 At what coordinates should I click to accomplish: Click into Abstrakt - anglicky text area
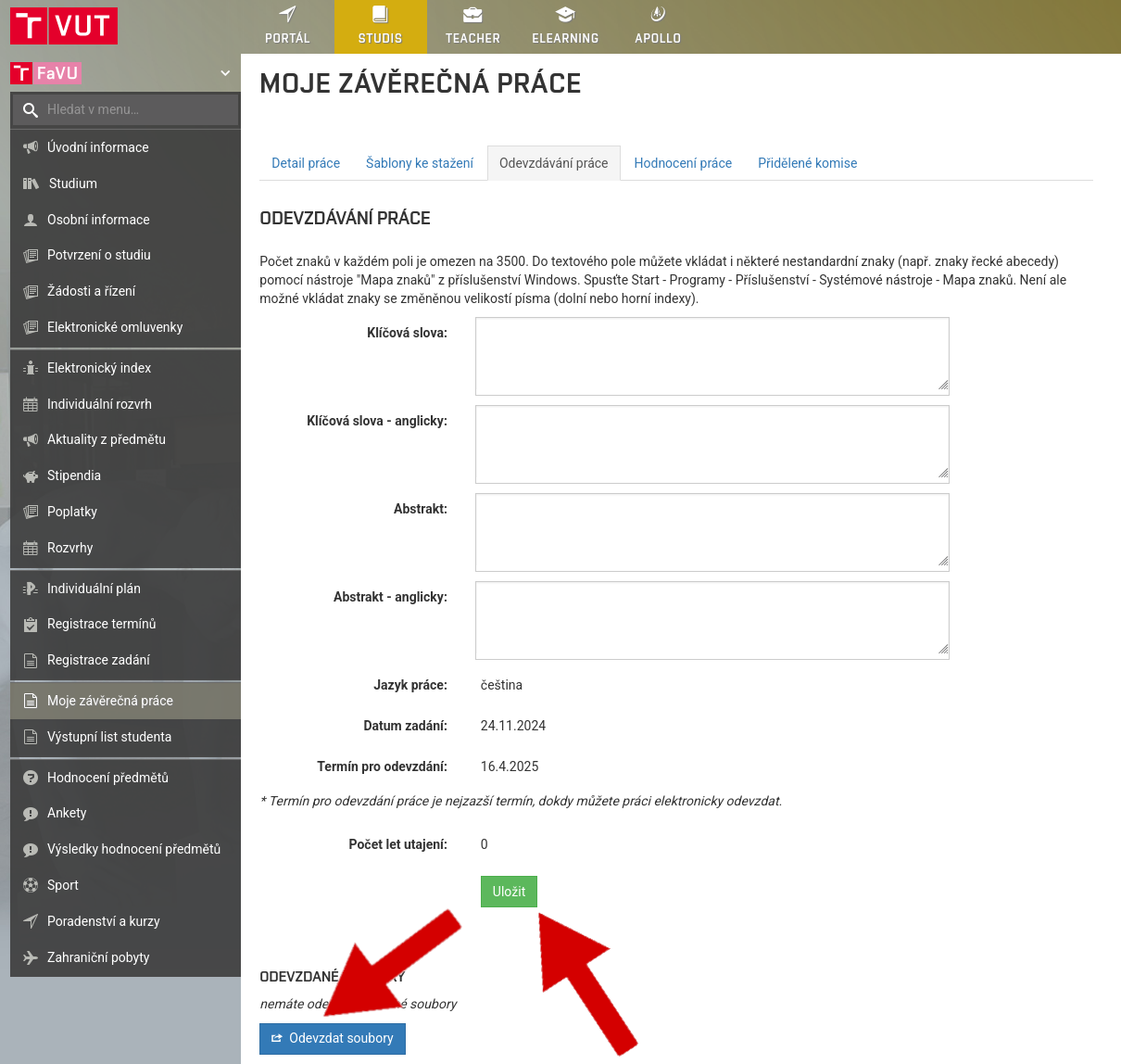point(712,620)
